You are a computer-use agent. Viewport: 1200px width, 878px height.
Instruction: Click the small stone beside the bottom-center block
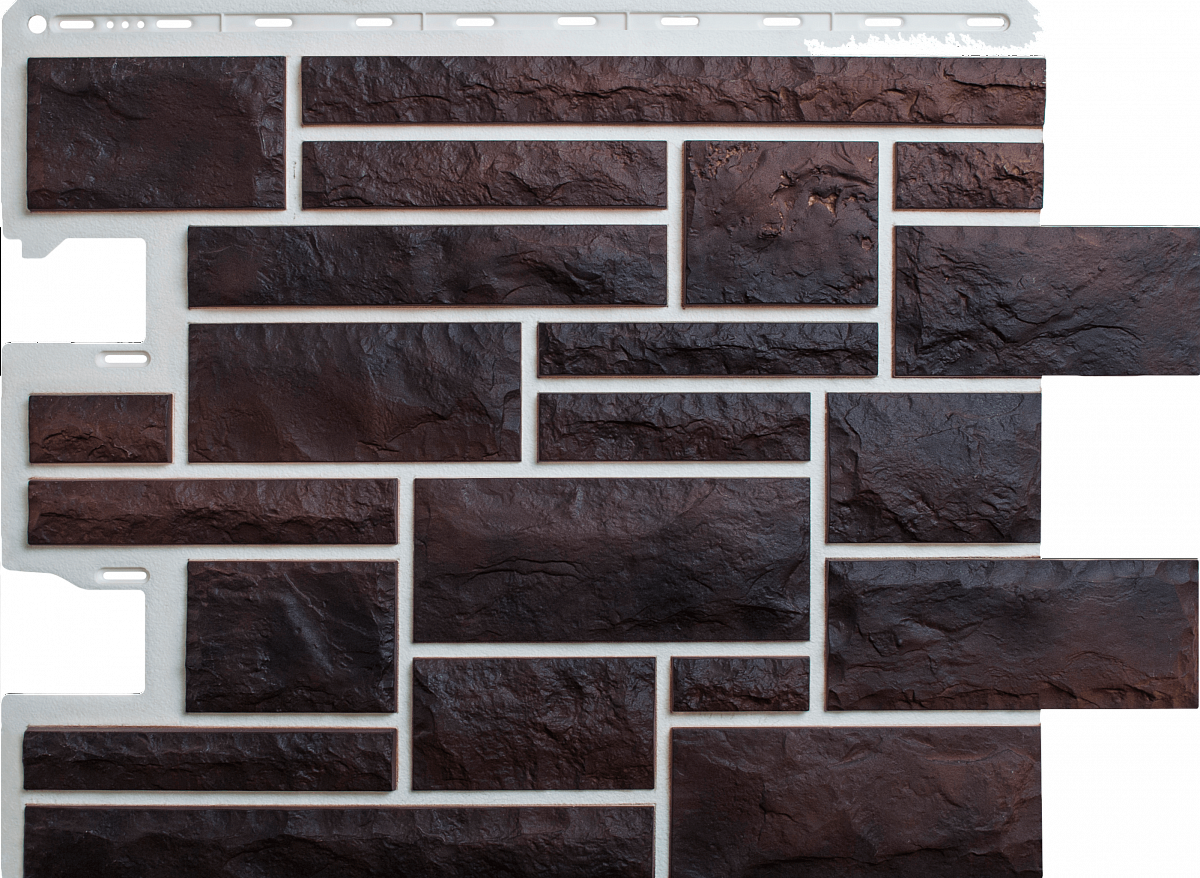[740, 684]
